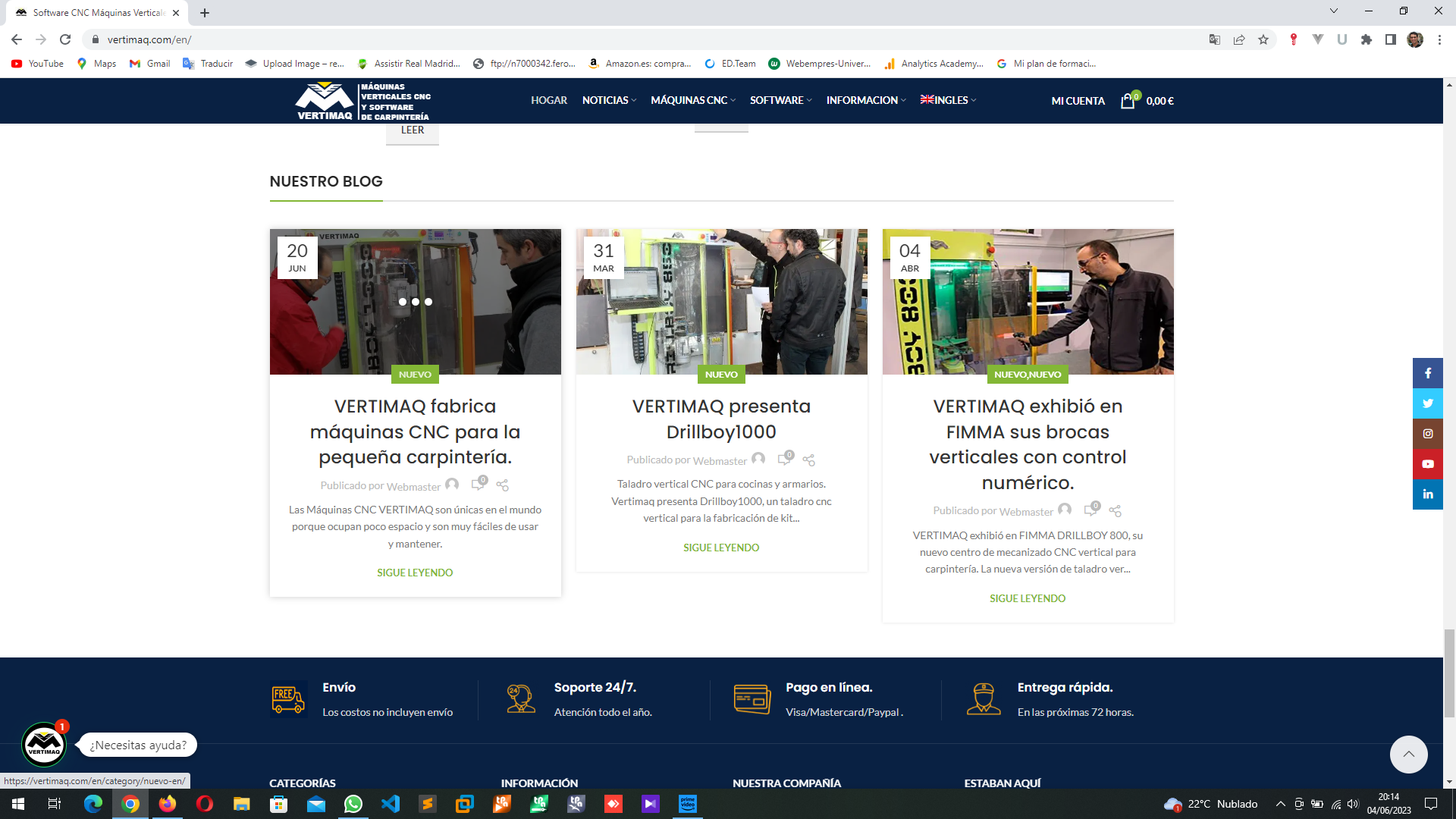Screen dimensions: 1456x819
Task: Expand the SOFTWARE menu dropdown
Action: click(x=781, y=100)
